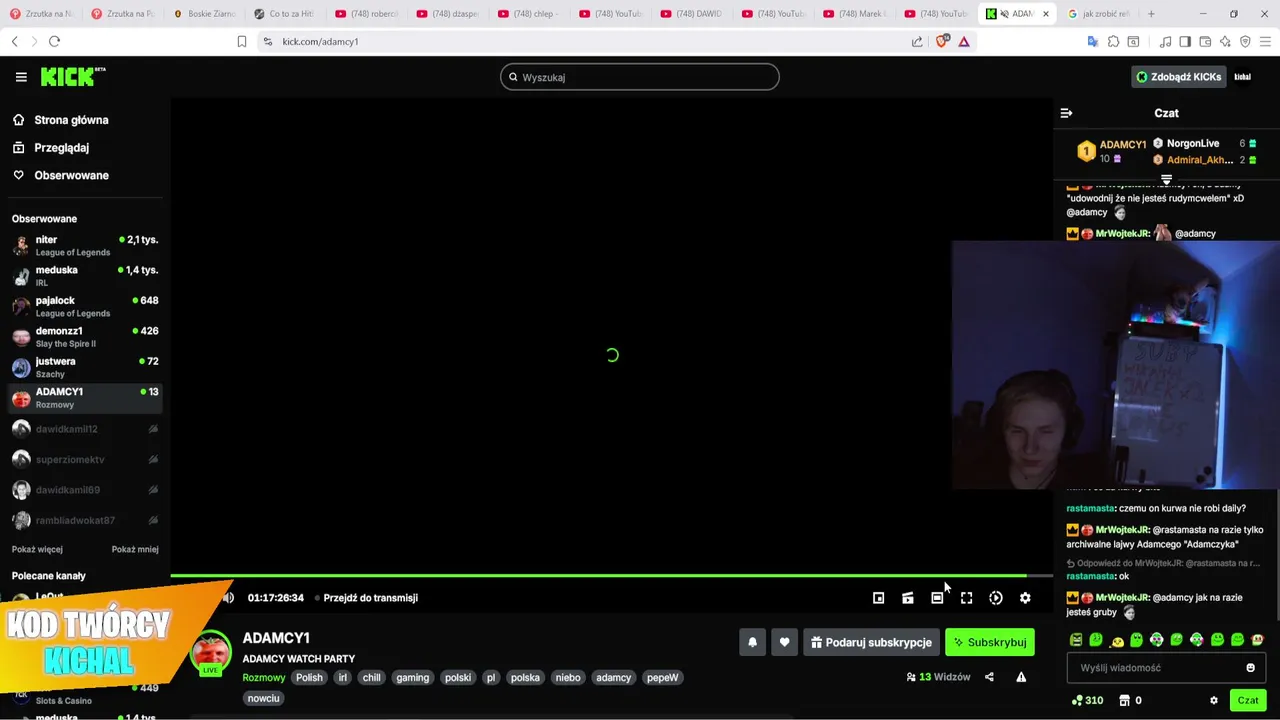Send message with Czat button
Viewport: 1280px width, 720px height.
tap(1248, 701)
